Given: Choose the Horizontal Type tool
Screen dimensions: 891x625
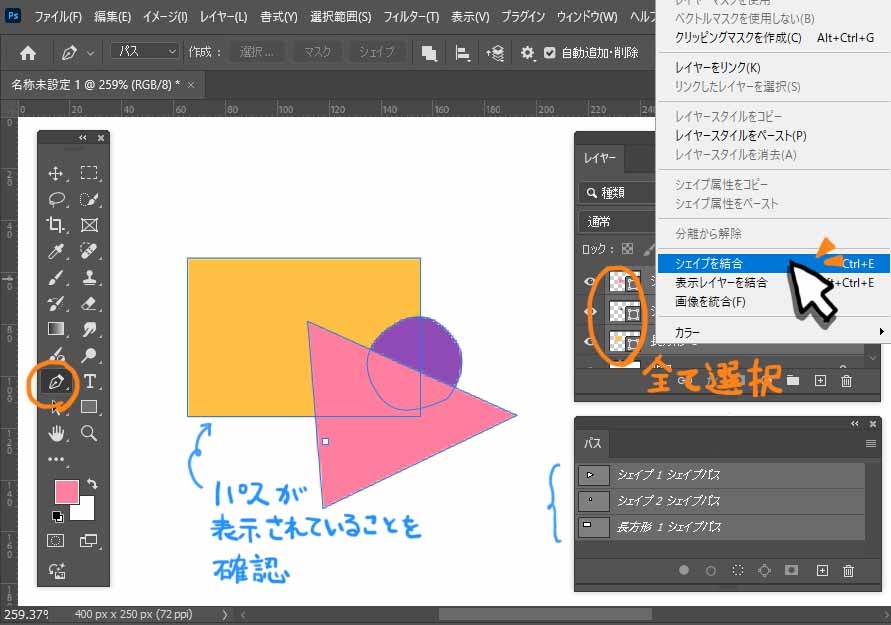Looking at the screenshot, I should [x=89, y=381].
